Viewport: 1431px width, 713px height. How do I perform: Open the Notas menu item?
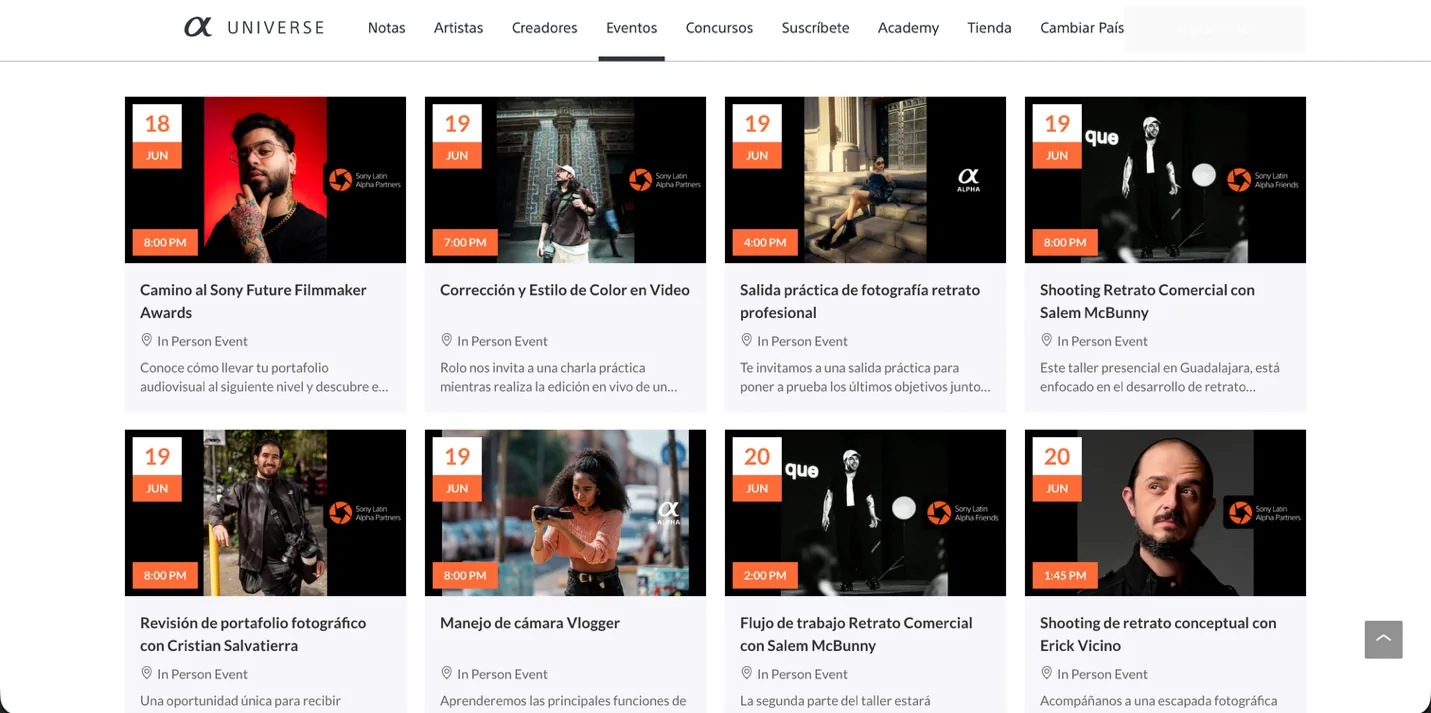(386, 28)
